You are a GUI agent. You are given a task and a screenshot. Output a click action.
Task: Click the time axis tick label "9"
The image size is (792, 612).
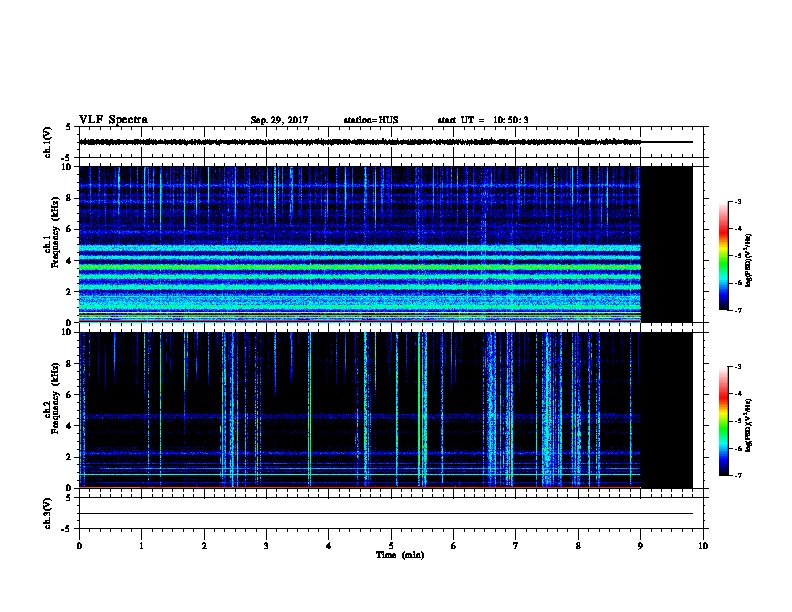(640, 546)
